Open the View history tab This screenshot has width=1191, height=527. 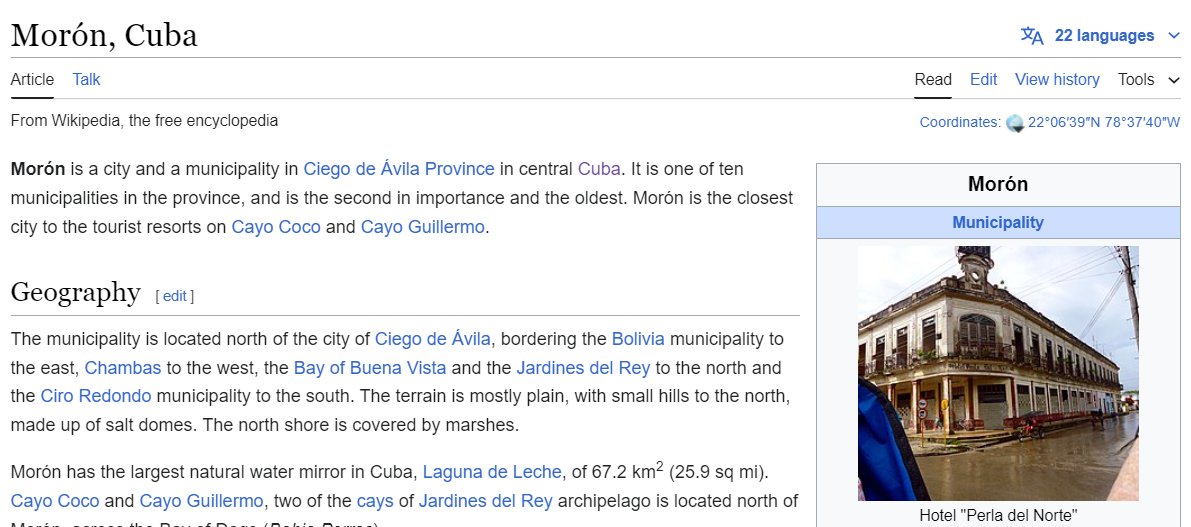(x=1057, y=80)
